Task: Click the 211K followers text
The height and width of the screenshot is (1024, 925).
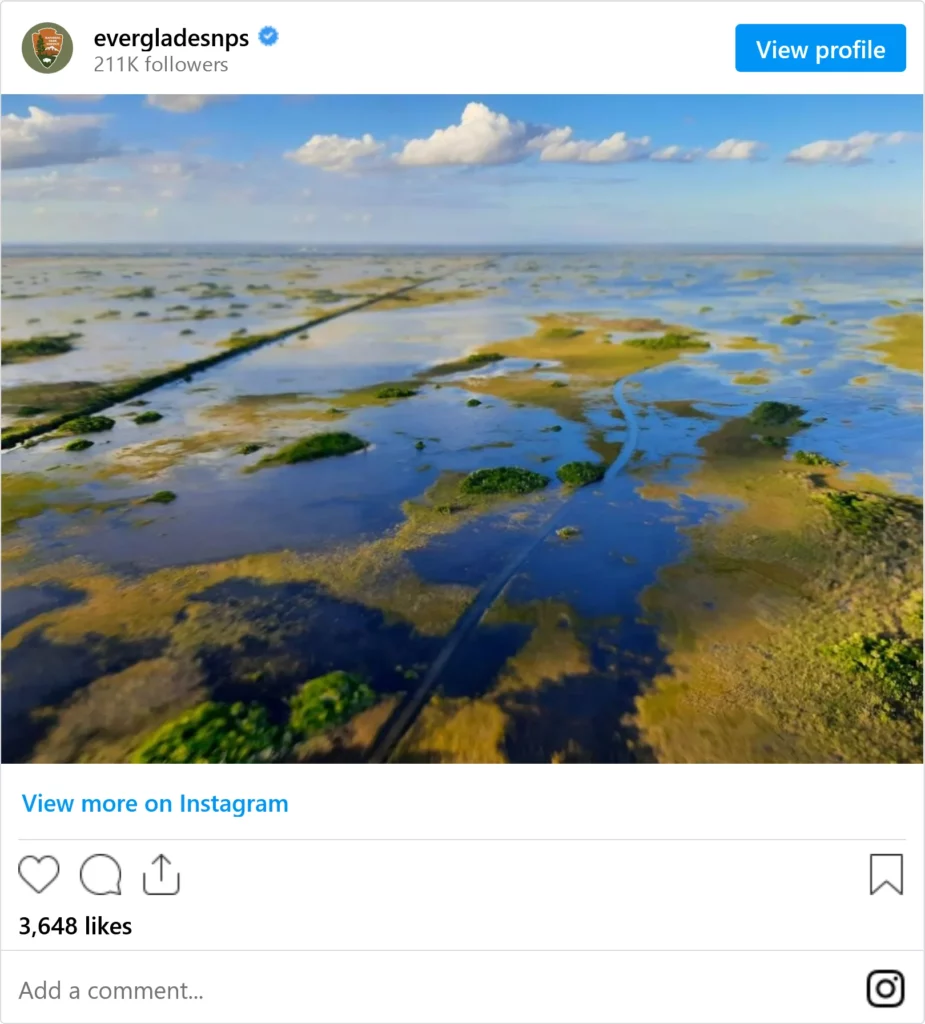Action: coord(161,65)
